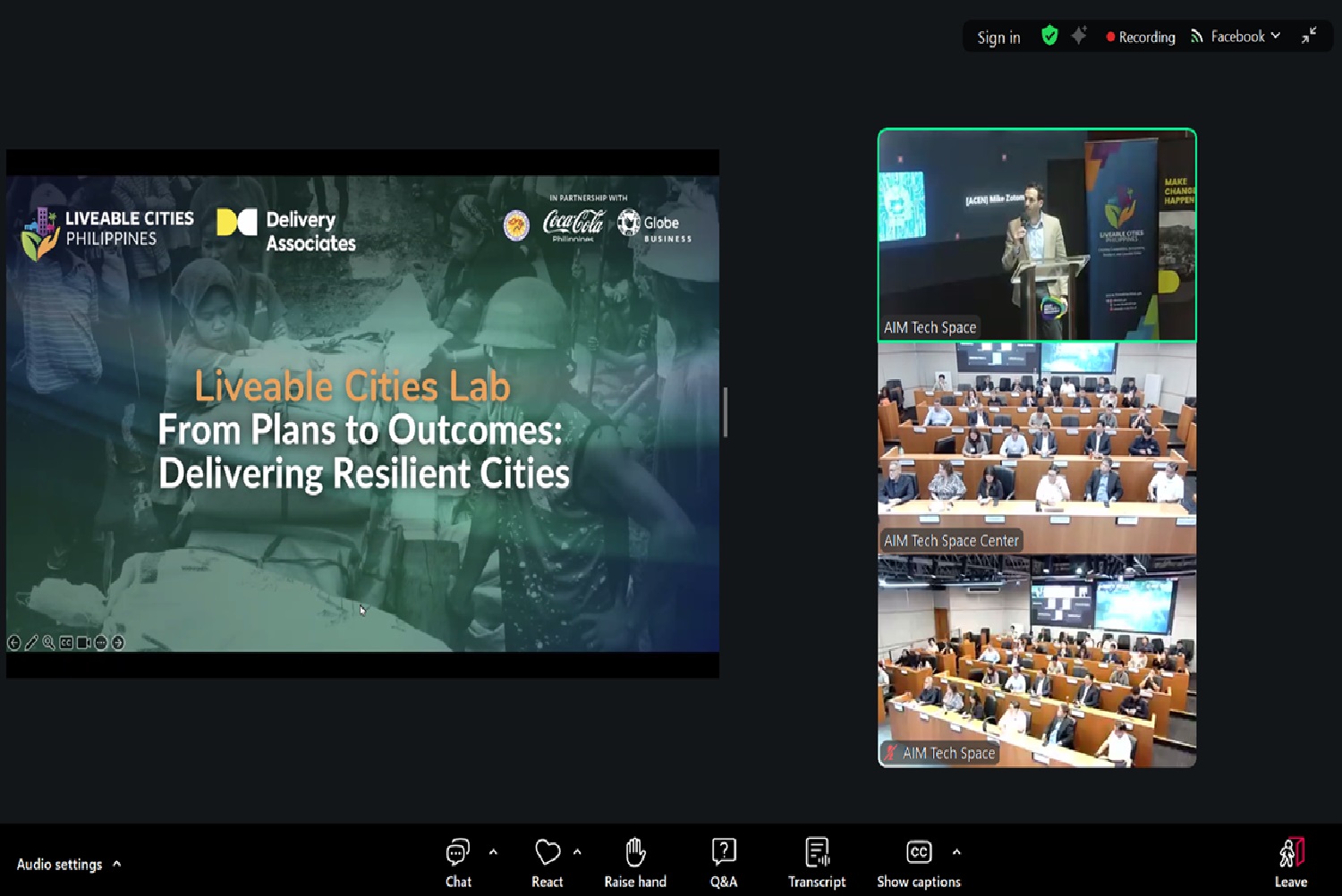Click the divider handle beside the shared slide
The image size is (1342, 896).
click(x=725, y=412)
